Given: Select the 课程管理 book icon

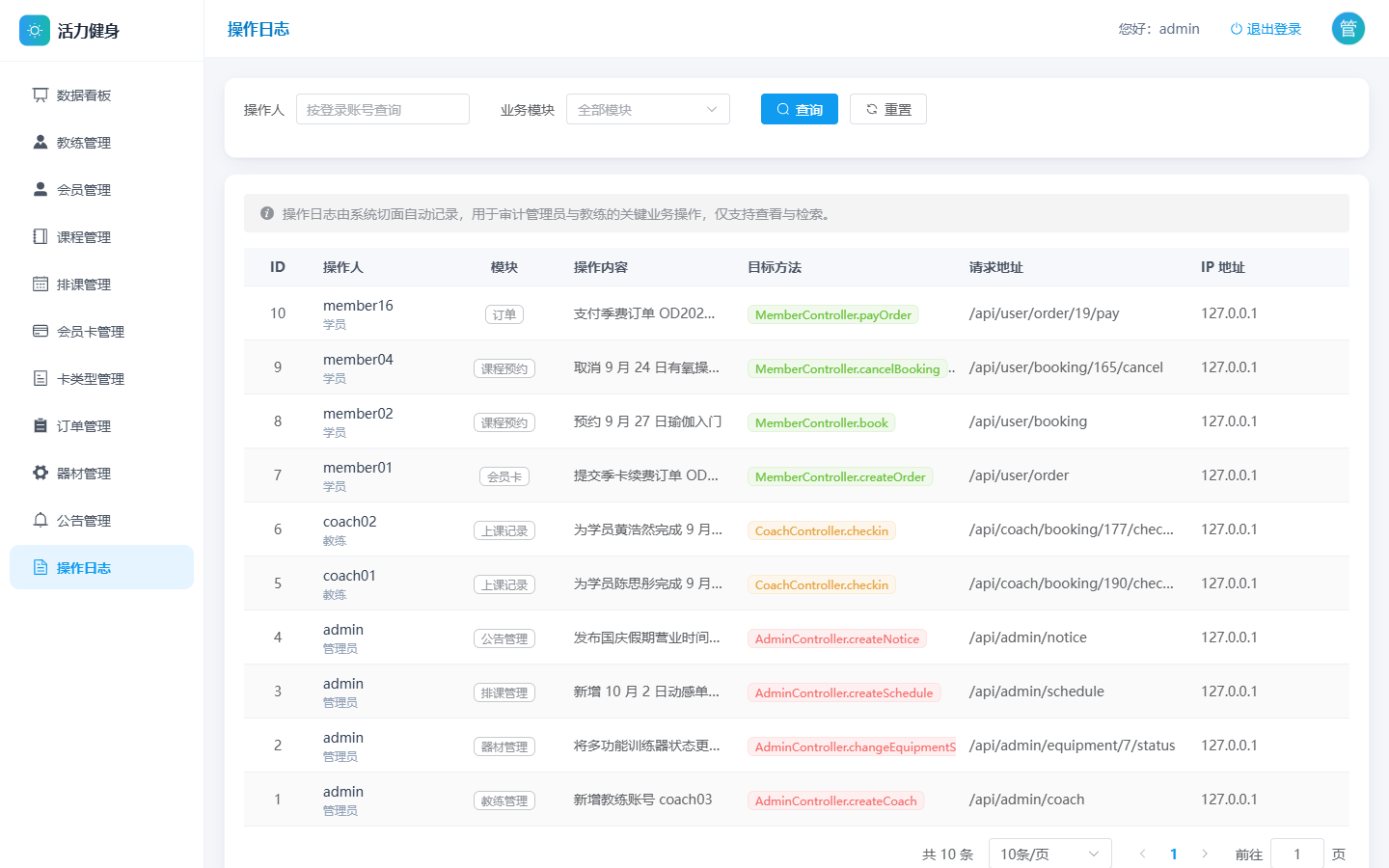Looking at the screenshot, I should [x=41, y=236].
